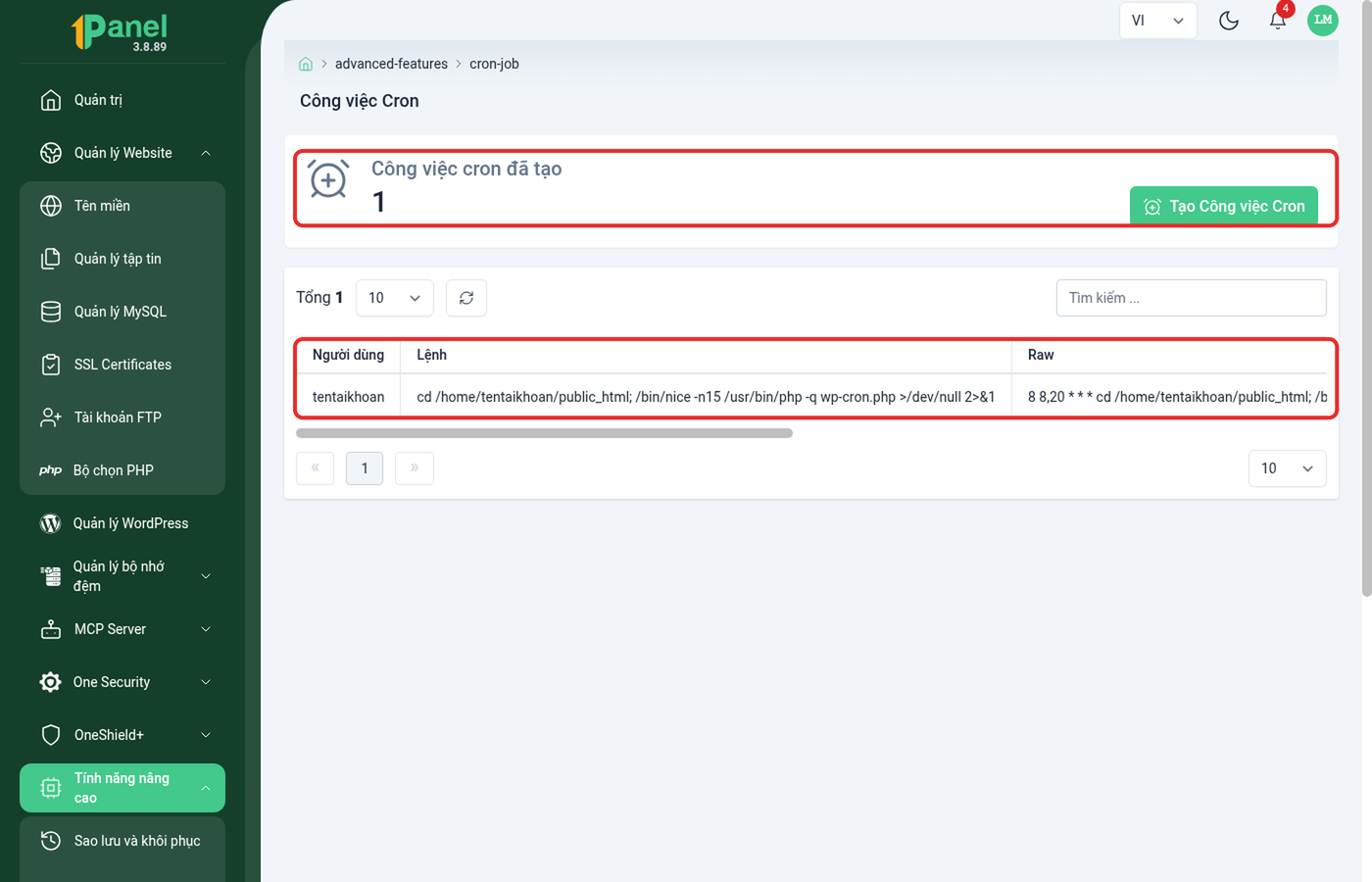Toggle dark mode moon icon
This screenshot has width=1372, height=882.
[x=1229, y=21]
